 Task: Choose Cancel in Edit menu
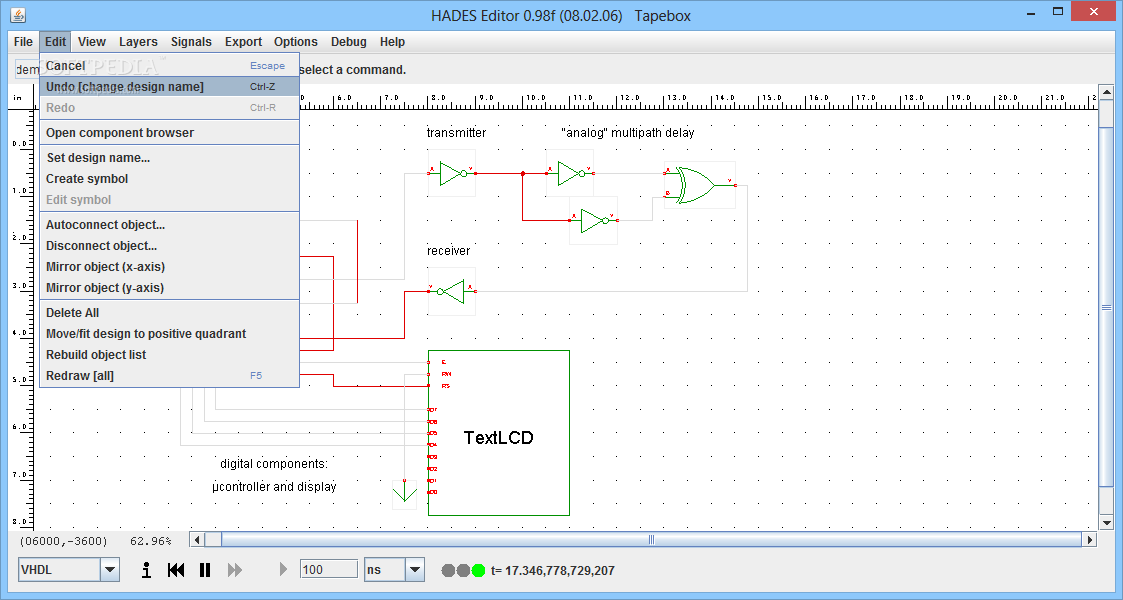click(x=169, y=66)
